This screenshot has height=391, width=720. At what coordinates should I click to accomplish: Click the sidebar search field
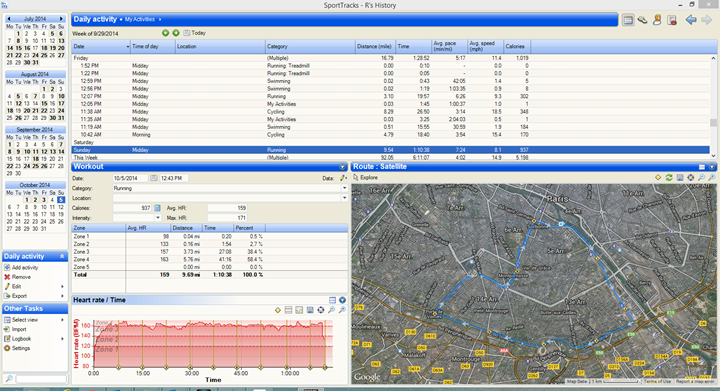coord(41,379)
